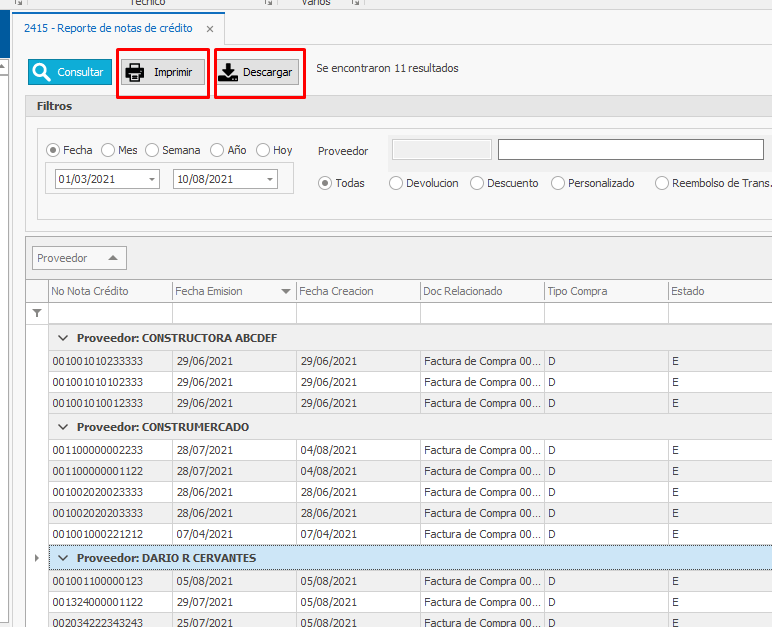Open the end date 10/08/2021 dropdown
The height and width of the screenshot is (627, 772).
270,179
